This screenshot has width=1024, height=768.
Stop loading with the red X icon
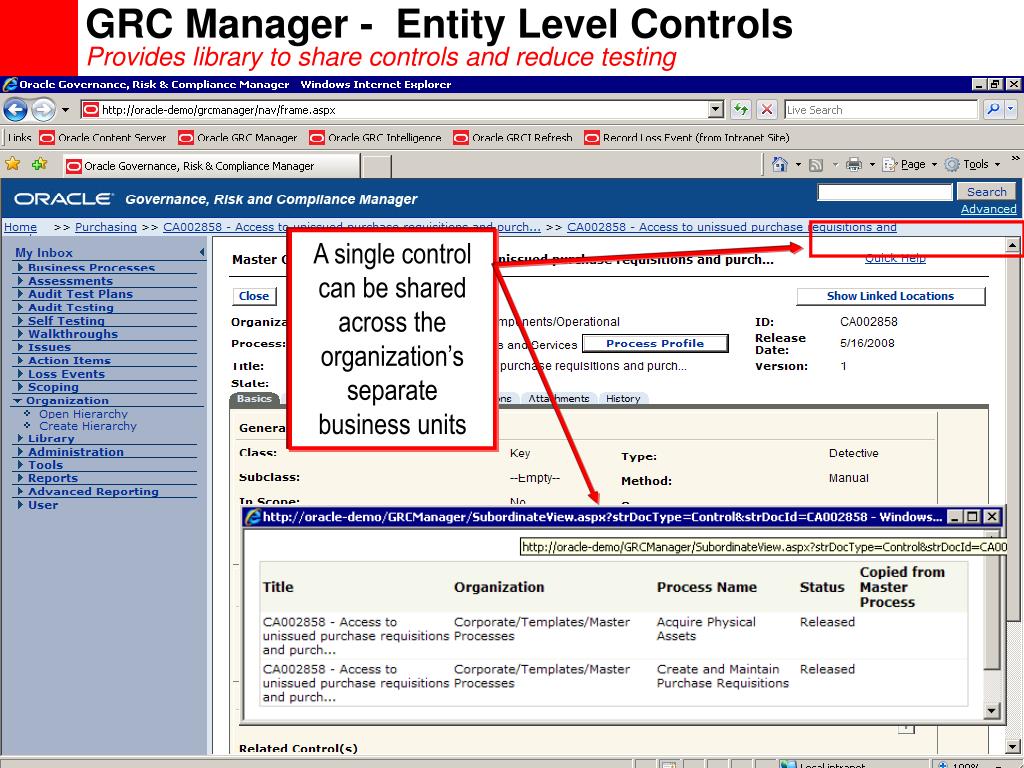(x=767, y=110)
